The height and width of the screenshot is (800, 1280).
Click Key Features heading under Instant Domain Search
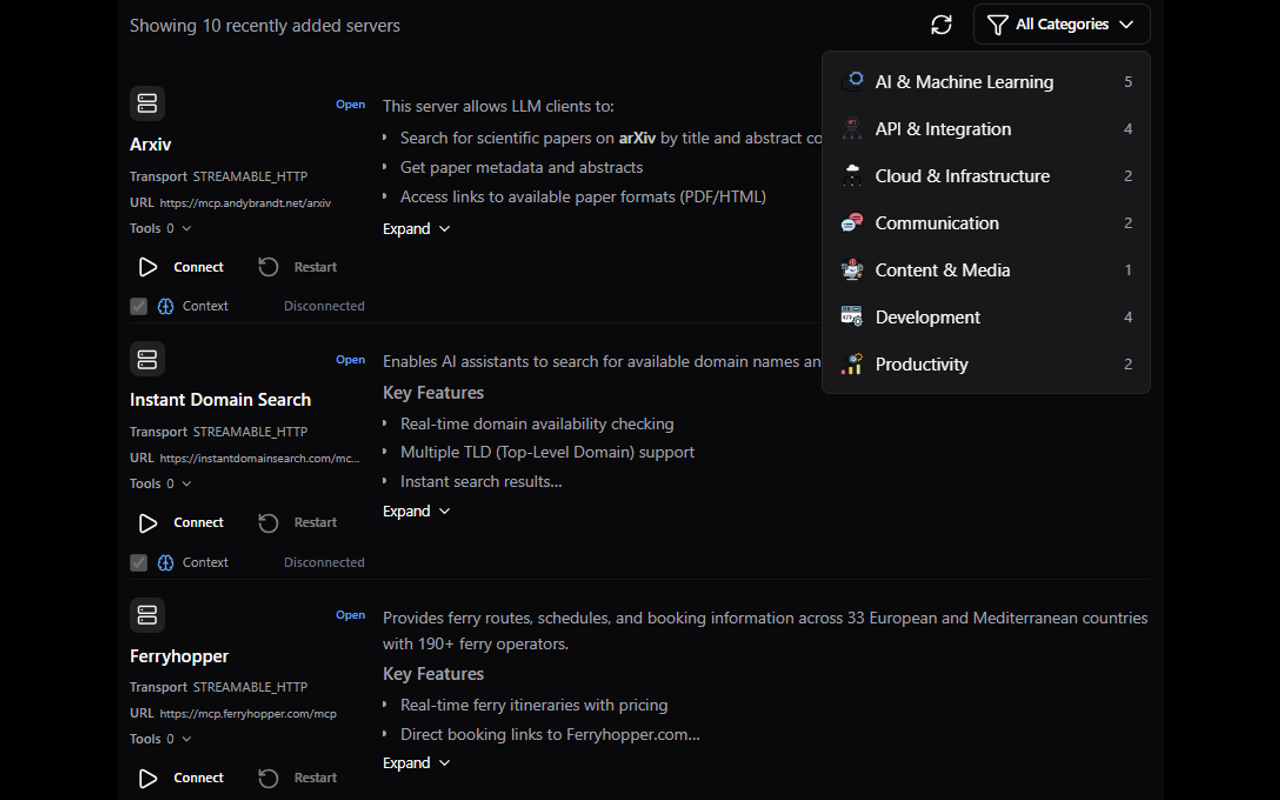(433, 393)
